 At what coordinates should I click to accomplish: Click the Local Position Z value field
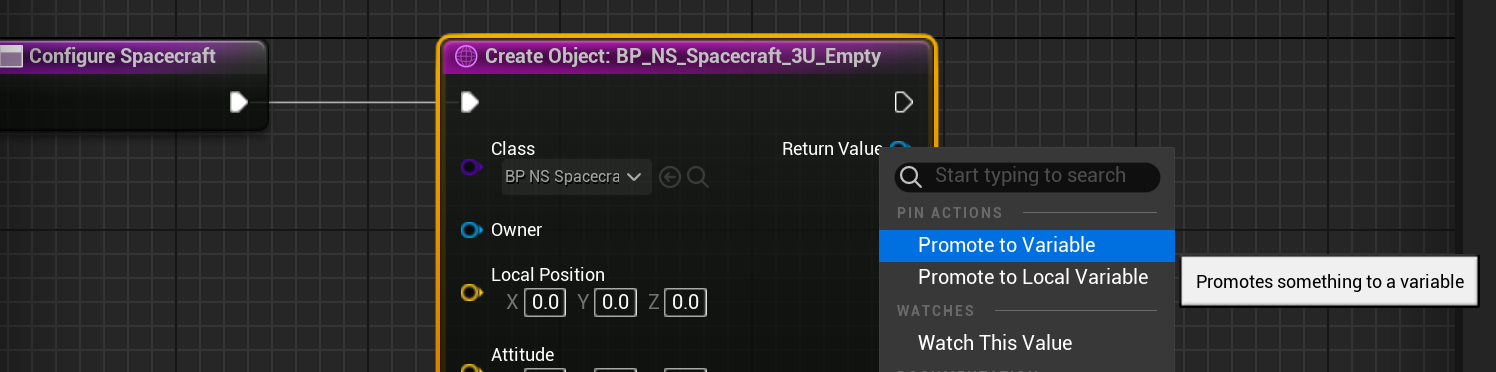click(685, 301)
